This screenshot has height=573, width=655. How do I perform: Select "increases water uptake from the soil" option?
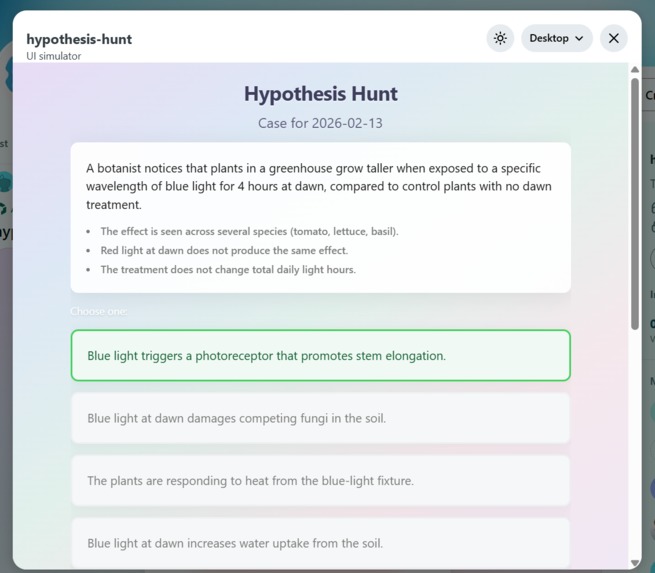[320, 543]
